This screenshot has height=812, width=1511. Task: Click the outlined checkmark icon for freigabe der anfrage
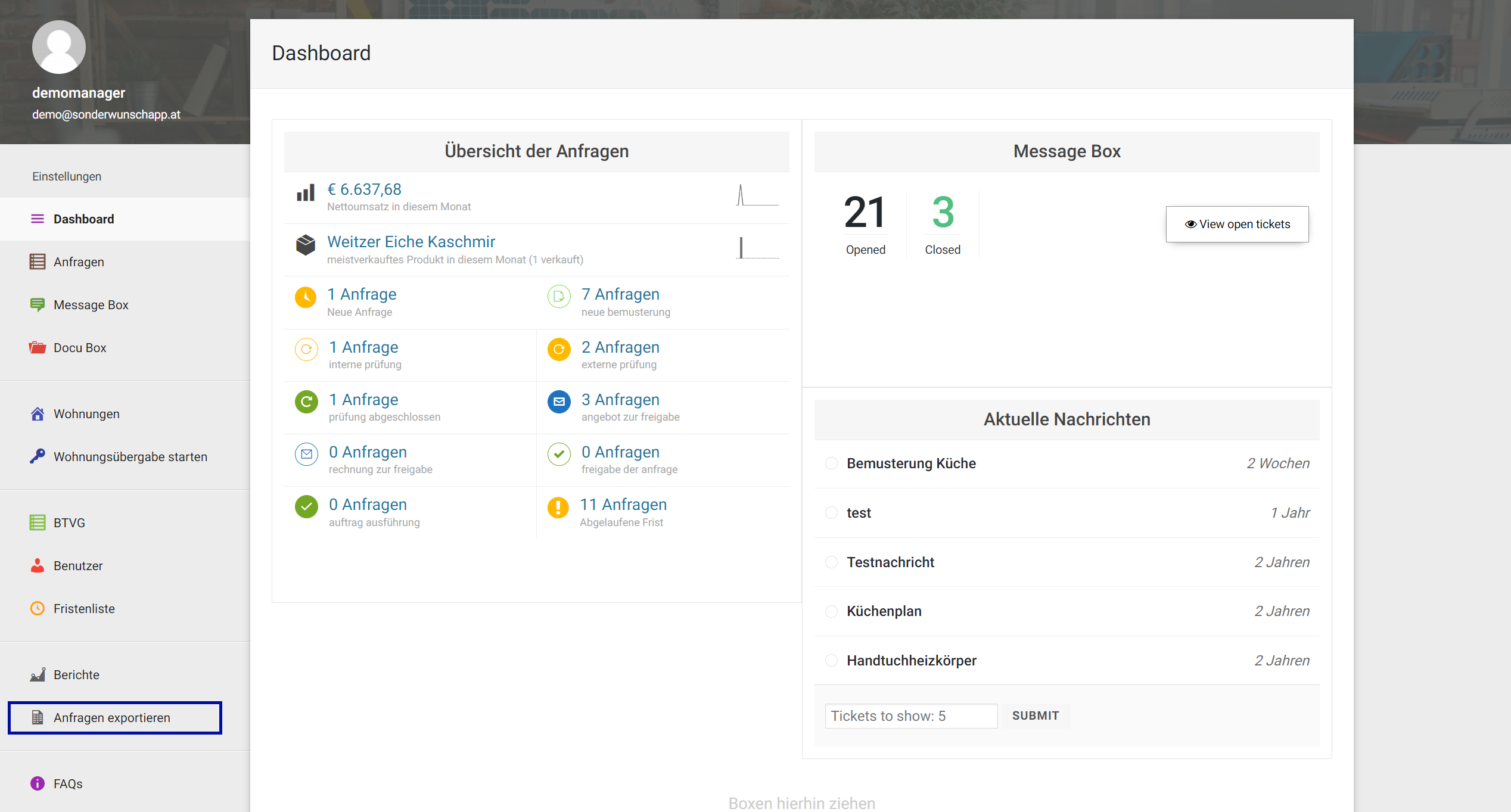(x=559, y=455)
